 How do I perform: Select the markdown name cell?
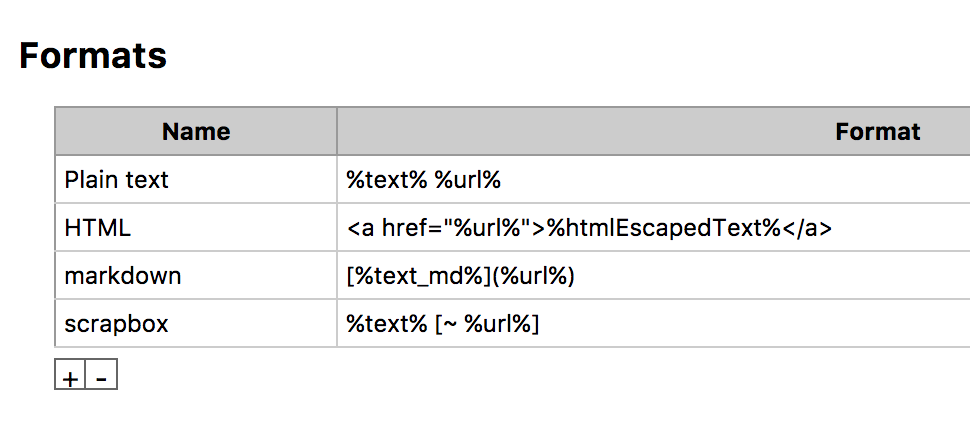coord(196,276)
